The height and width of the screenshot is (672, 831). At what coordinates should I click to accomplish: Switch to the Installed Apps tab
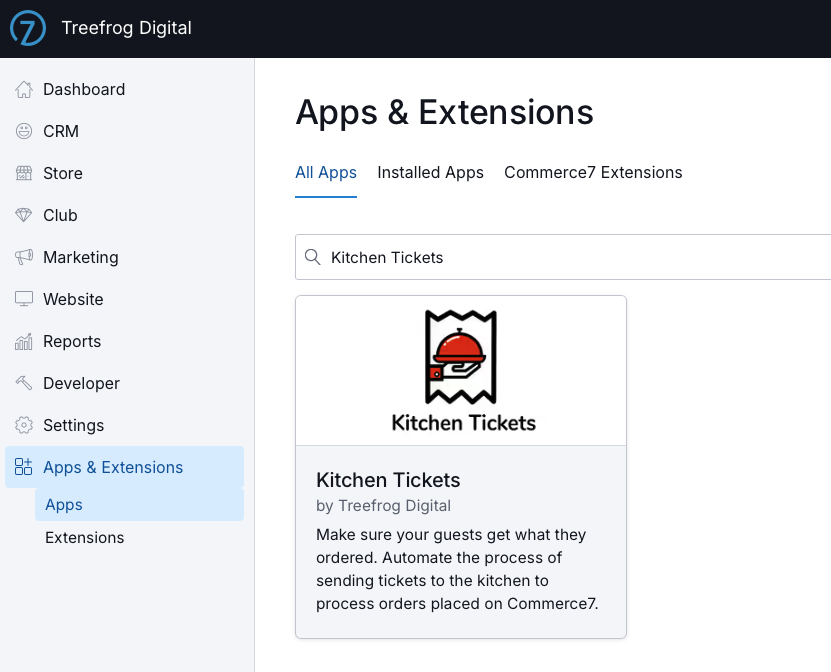click(x=430, y=173)
